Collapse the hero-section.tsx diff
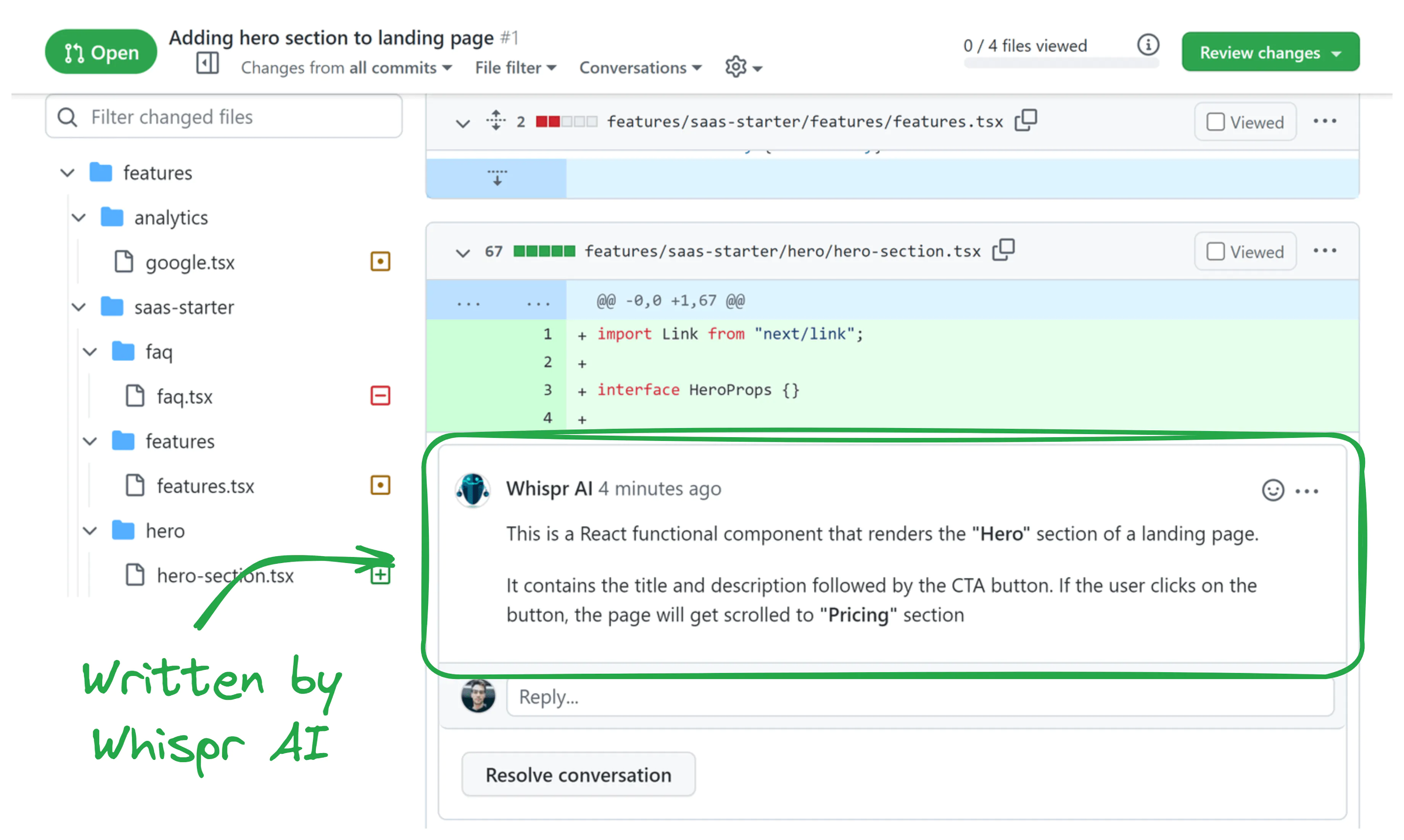This screenshot has height=840, width=1404. pyautogui.click(x=462, y=253)
